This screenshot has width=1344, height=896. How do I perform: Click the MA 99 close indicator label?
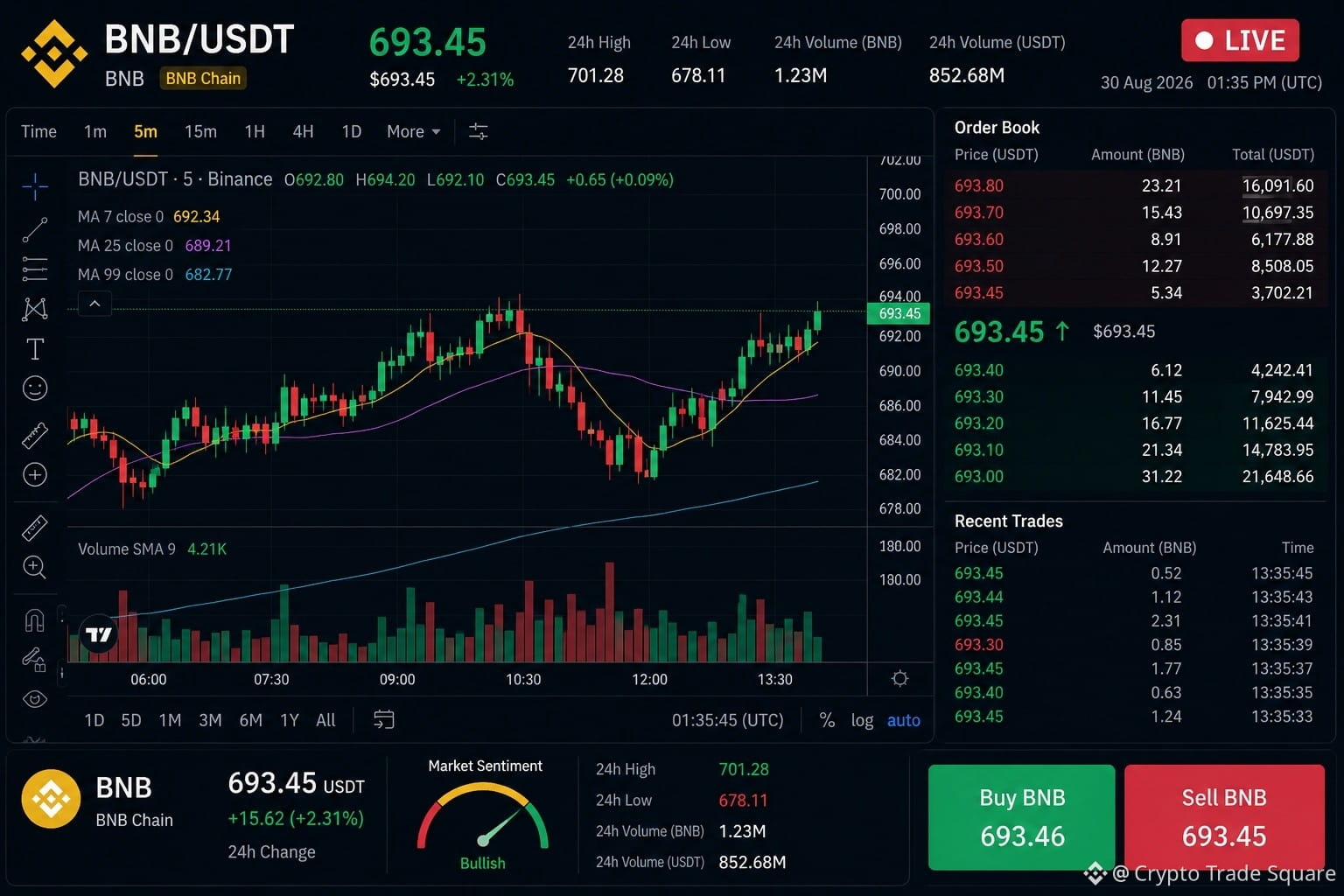pyautogui.click(x=125, y=275)
